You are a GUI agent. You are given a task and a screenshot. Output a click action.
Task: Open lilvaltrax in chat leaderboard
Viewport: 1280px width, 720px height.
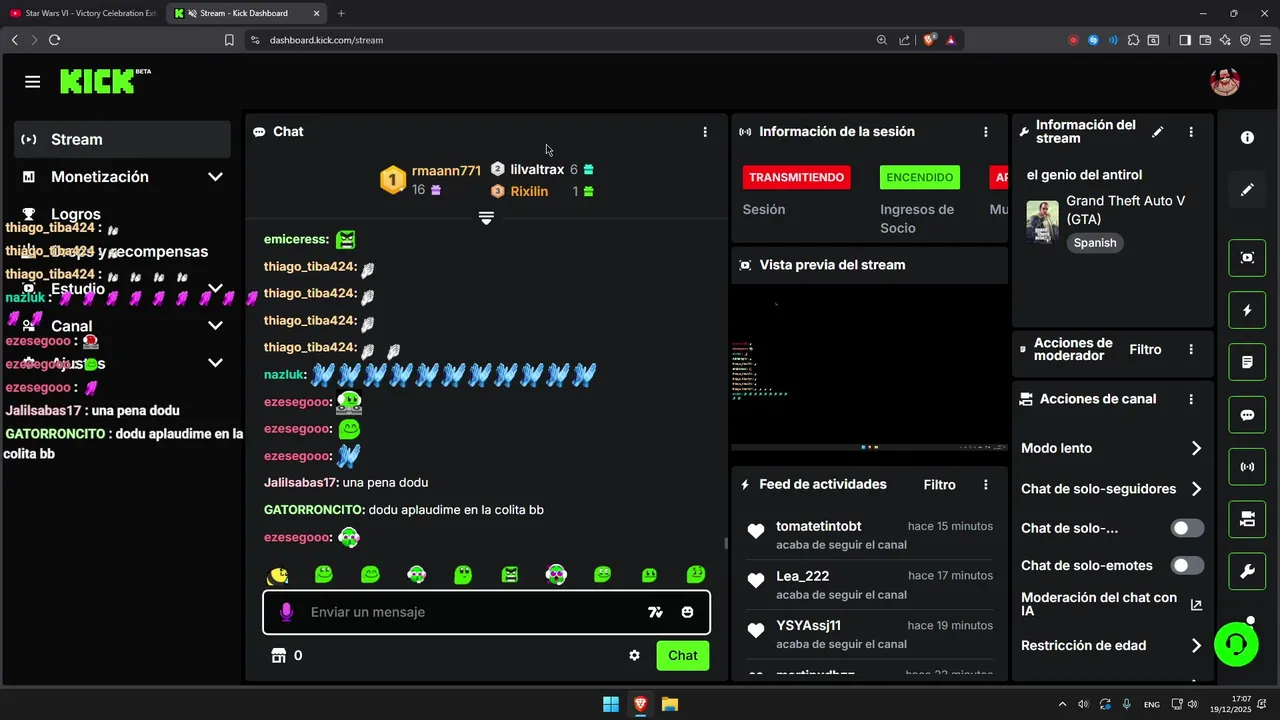click(x=537, y=170)
